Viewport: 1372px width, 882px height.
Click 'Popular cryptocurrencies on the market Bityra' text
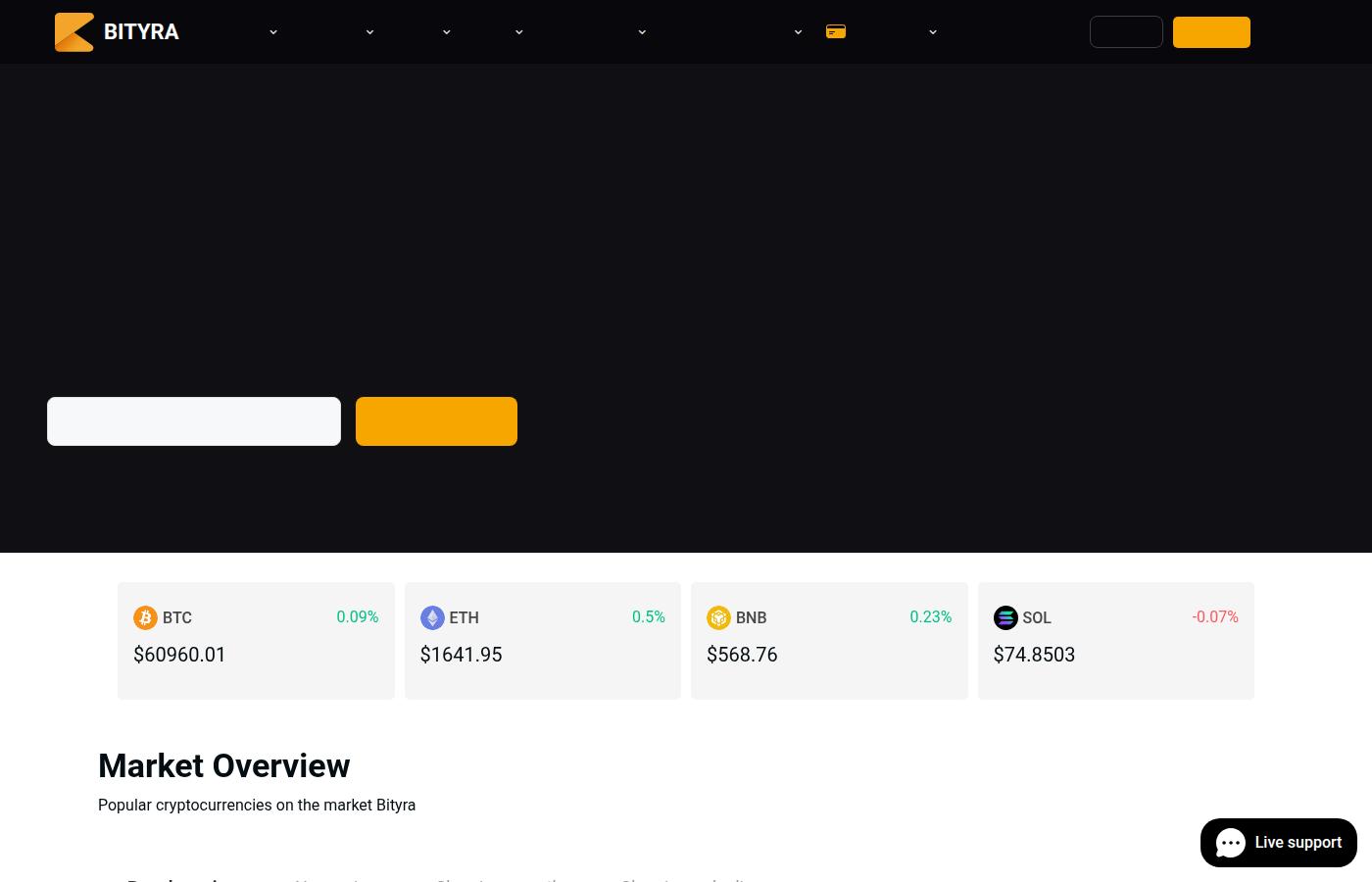pos(257,805)
